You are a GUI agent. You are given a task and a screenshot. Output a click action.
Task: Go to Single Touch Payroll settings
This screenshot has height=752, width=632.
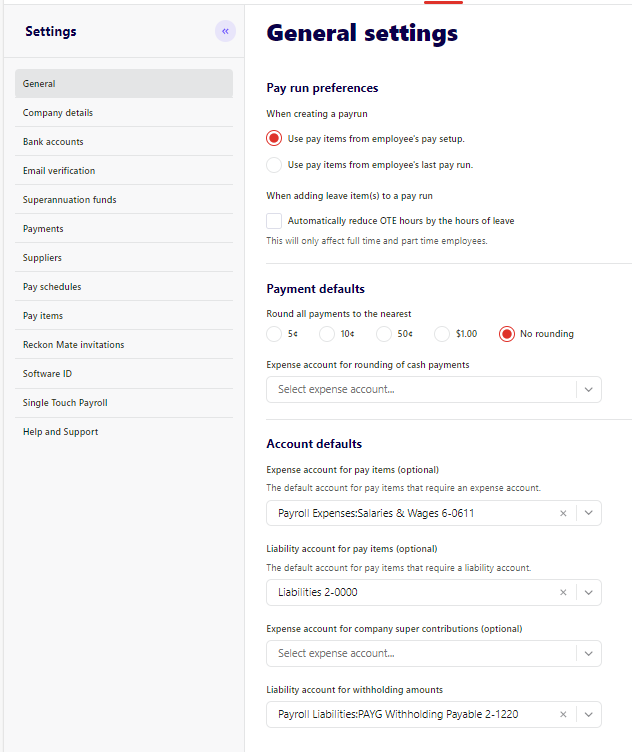65,403
